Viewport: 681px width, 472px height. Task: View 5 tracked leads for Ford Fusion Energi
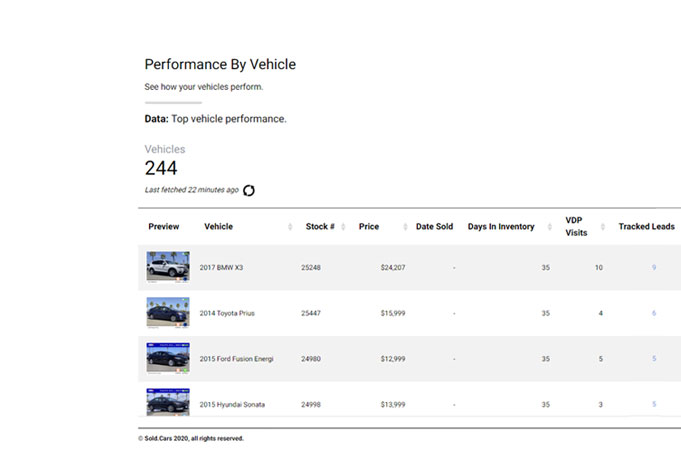[654, 358]
